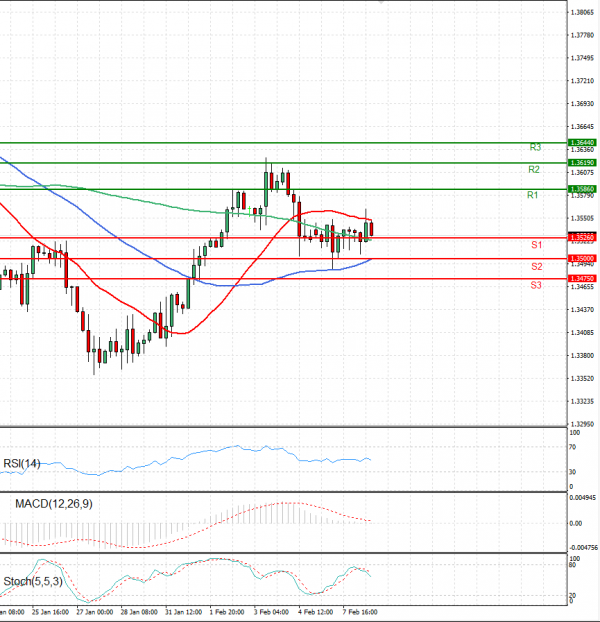
Task: Click the 4 Feb 12:00 time label
Action: tap(316, 612)
